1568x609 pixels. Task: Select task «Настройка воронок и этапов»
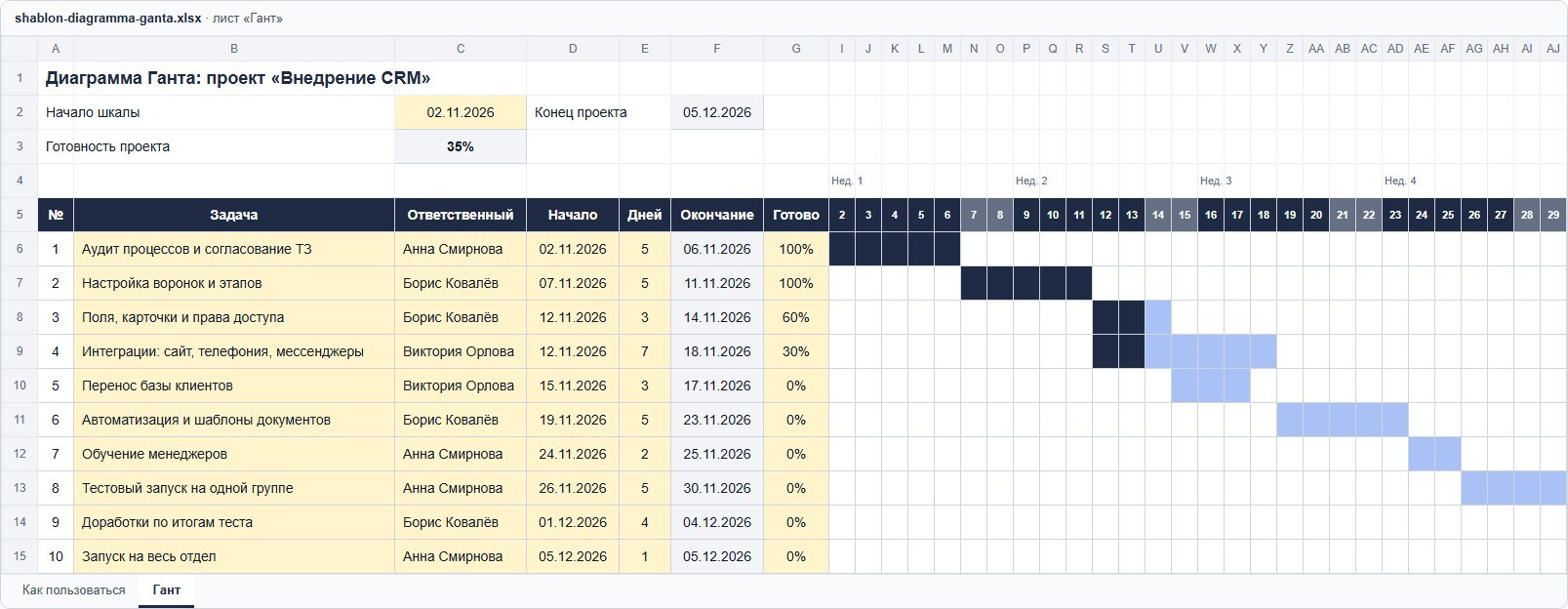[x=234, y=283]
